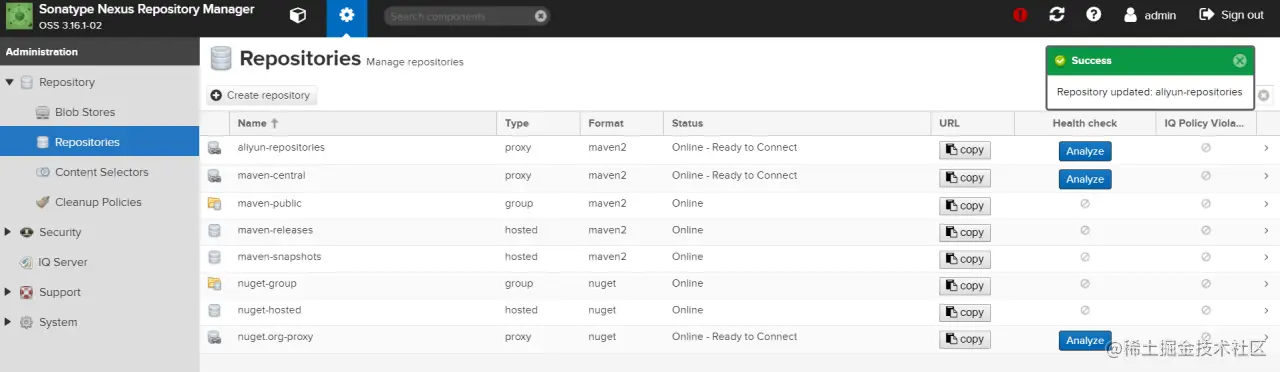Expand the Support tree node
The width and height of the screenshot is (1280, 372).
point(9,292)
